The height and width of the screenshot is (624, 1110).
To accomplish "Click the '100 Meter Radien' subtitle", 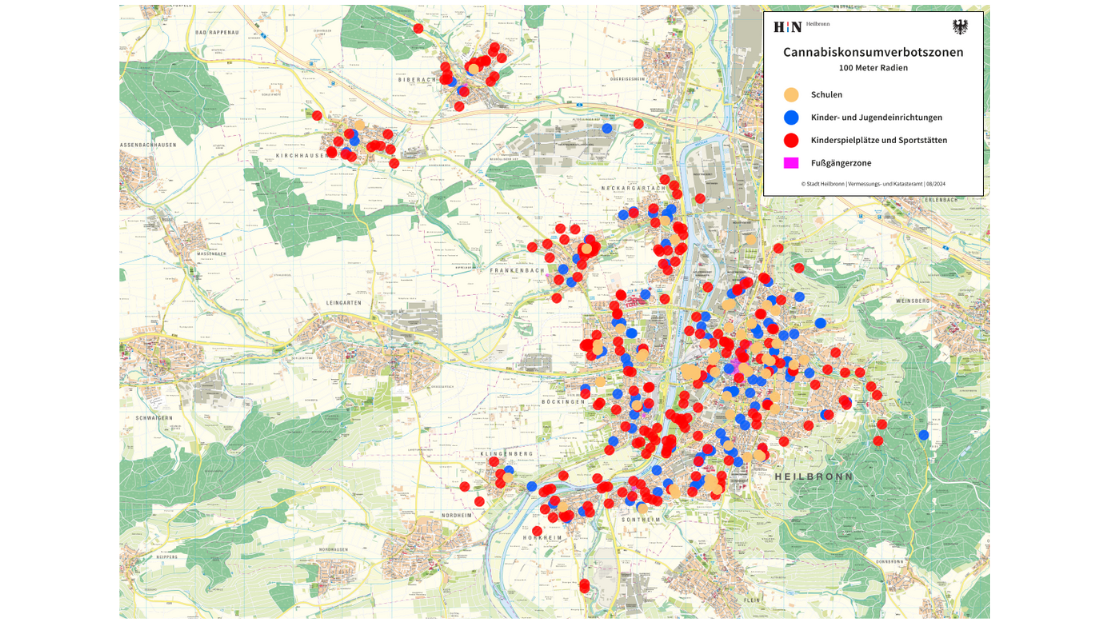I will pyautogui.click(x=873, y=67).
